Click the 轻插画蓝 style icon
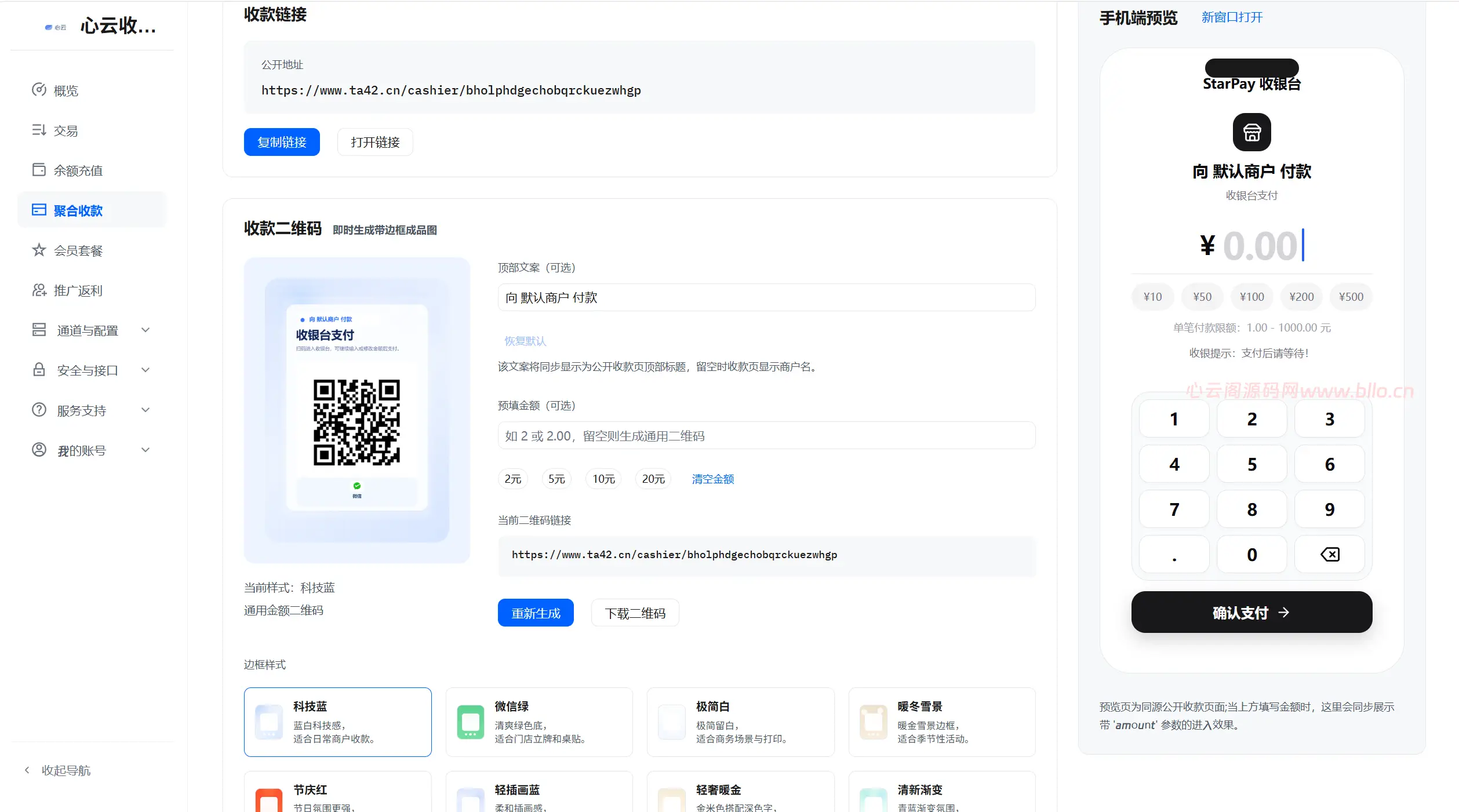Image resolution: width=1459 pixels, height=812 pixels. 470,801
